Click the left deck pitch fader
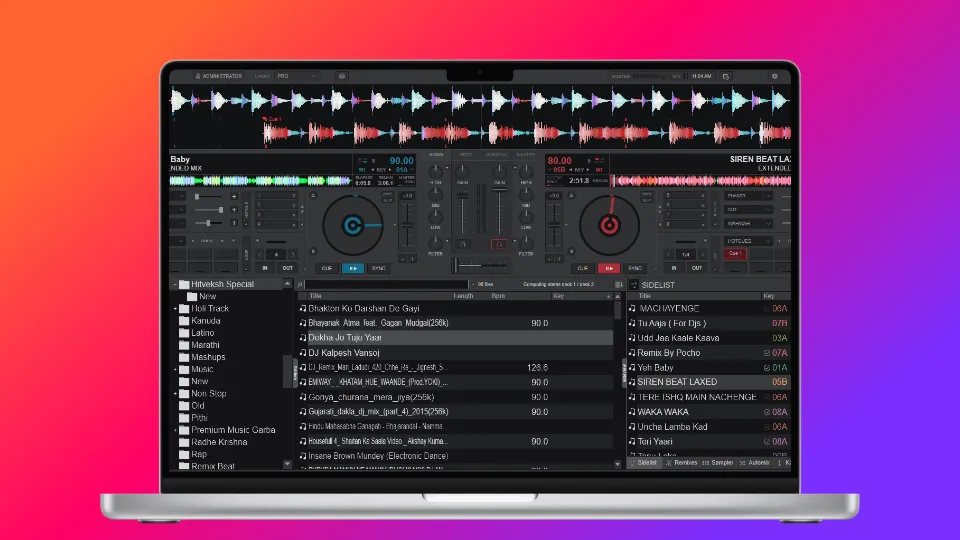This screenshot has height=540, width=960. (x=407, y=225)
